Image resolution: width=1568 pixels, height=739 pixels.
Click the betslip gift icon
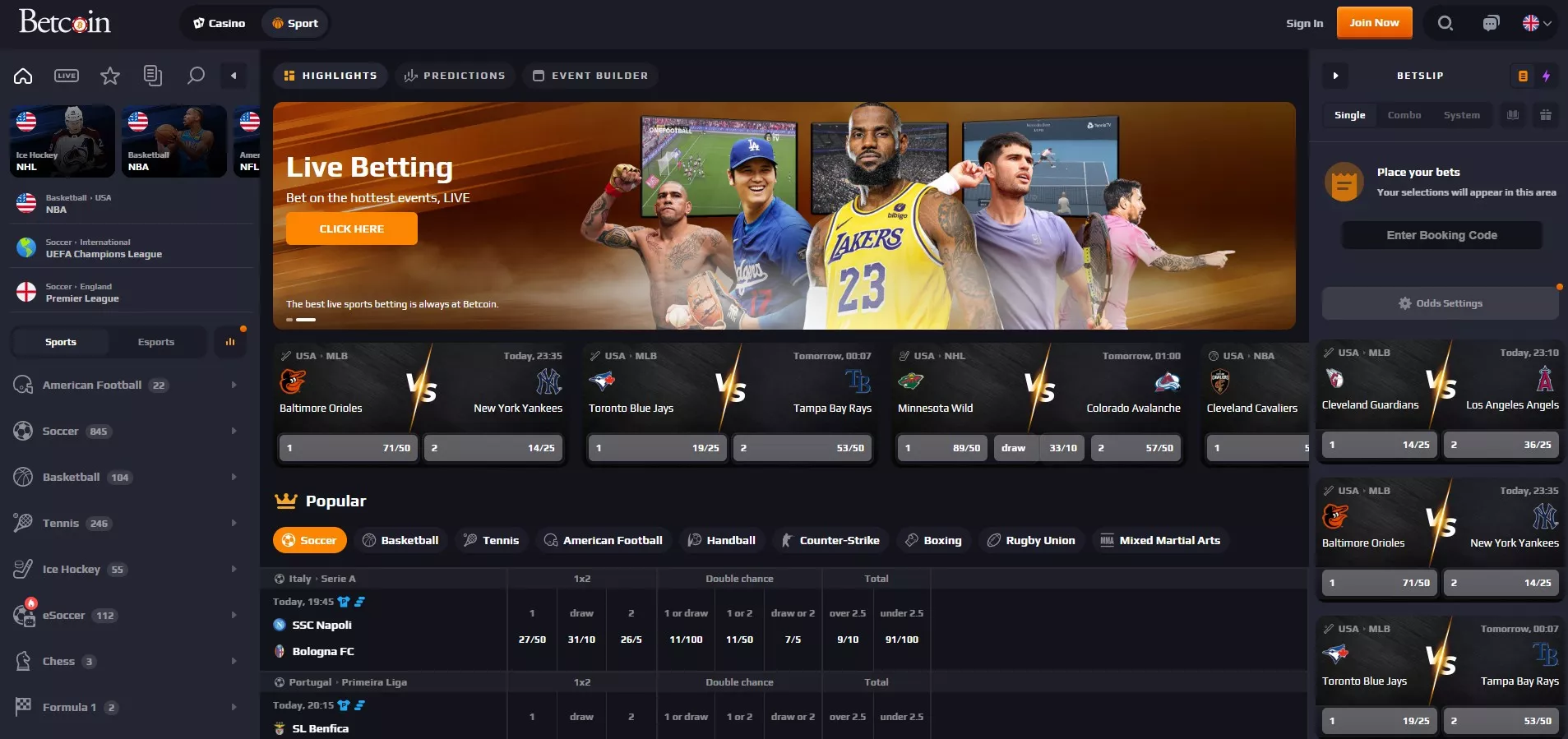(1546, 115)
